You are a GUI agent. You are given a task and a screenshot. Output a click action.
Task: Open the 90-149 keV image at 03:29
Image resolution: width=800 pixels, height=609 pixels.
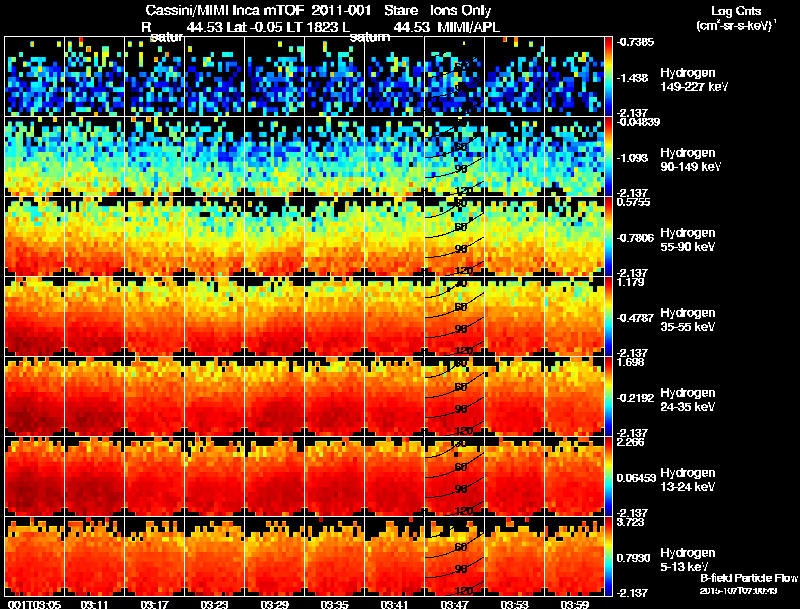tap(274, 157)
